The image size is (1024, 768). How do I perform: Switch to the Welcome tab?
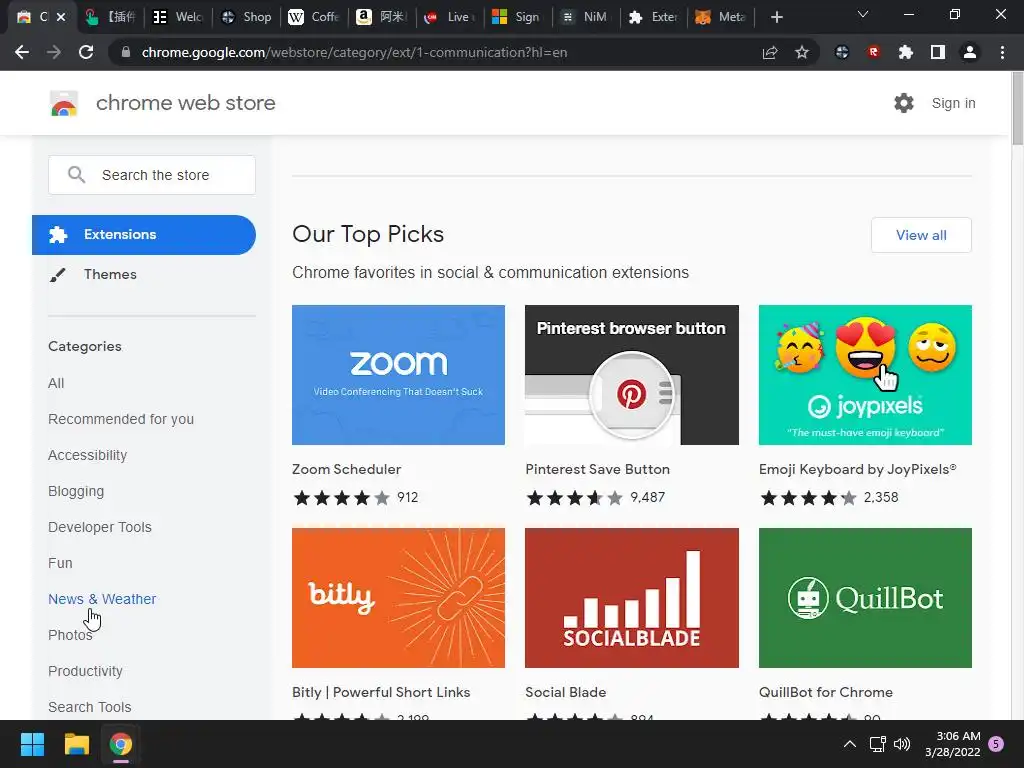click(x=178, y=17)
